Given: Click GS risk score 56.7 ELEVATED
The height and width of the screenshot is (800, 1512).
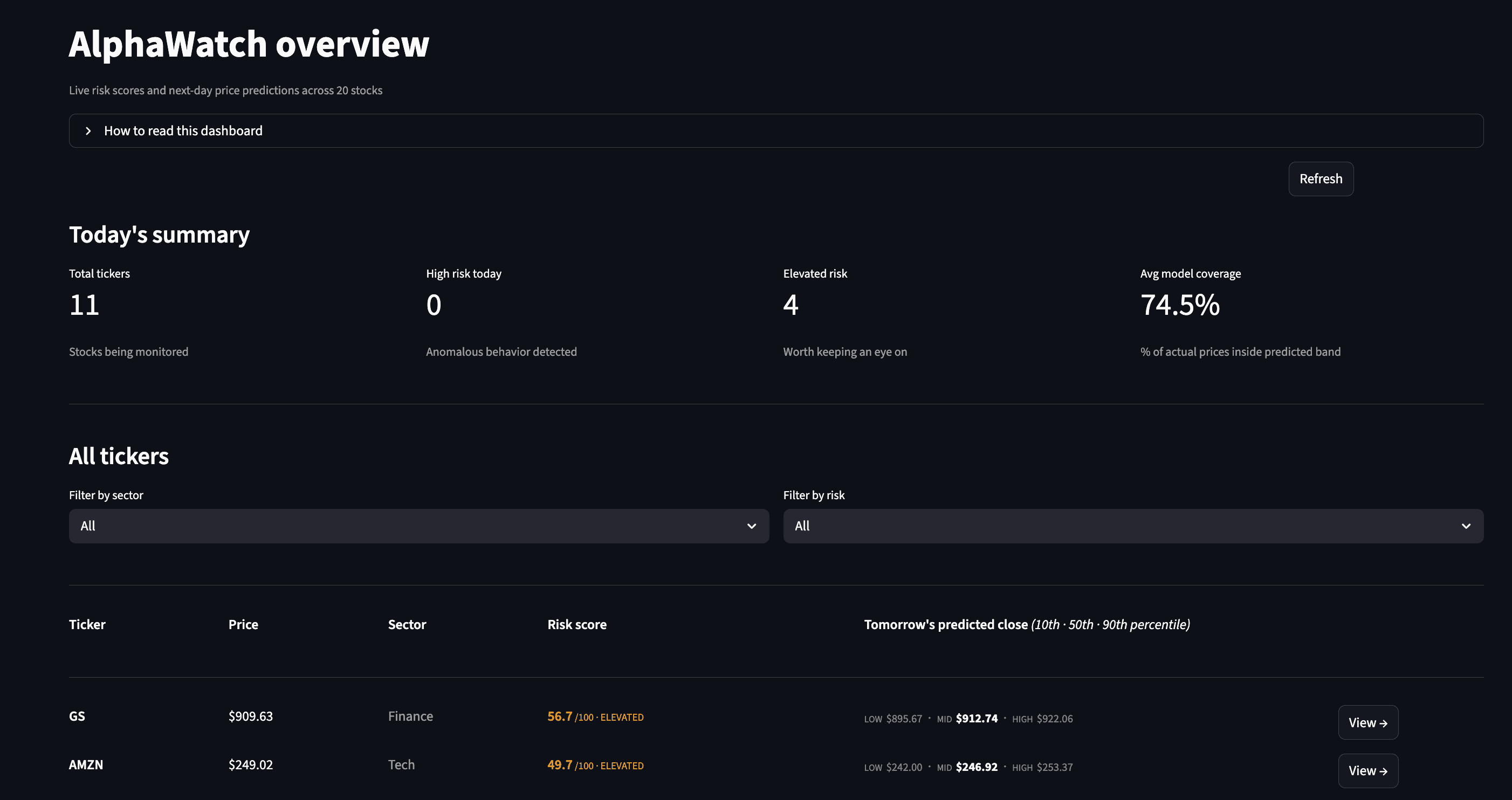Looking at the screenshot, I should coord(595,716).
